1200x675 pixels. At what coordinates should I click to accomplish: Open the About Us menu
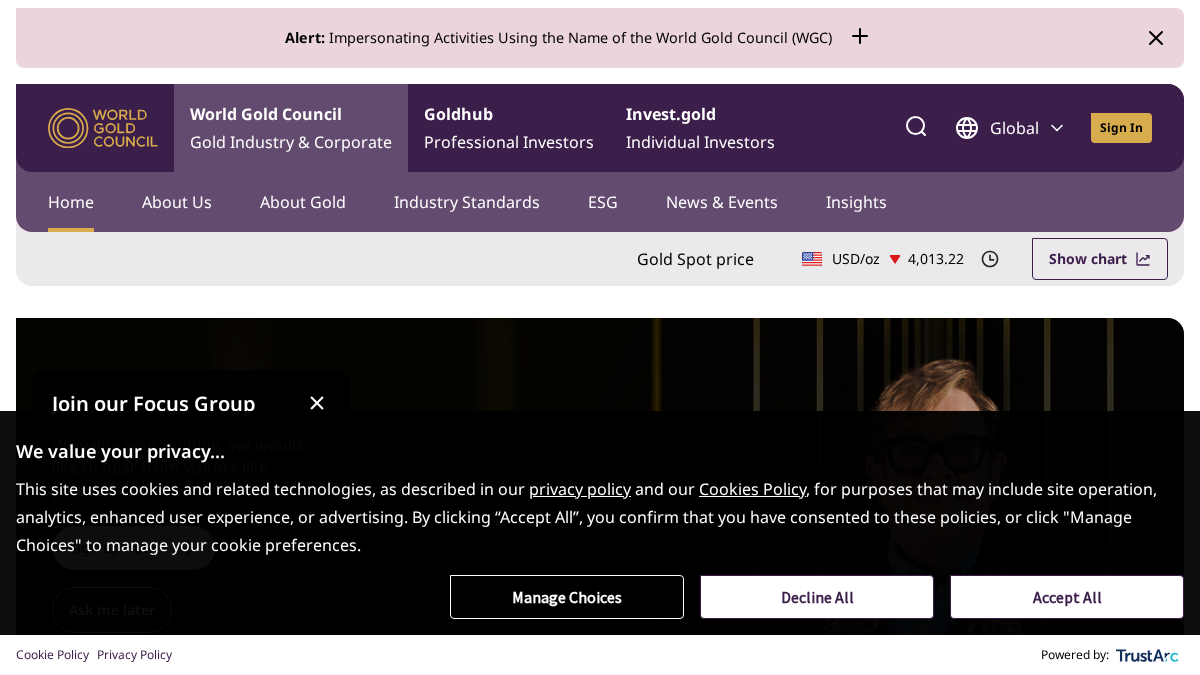pyautogui.click(x=177, y=202)
